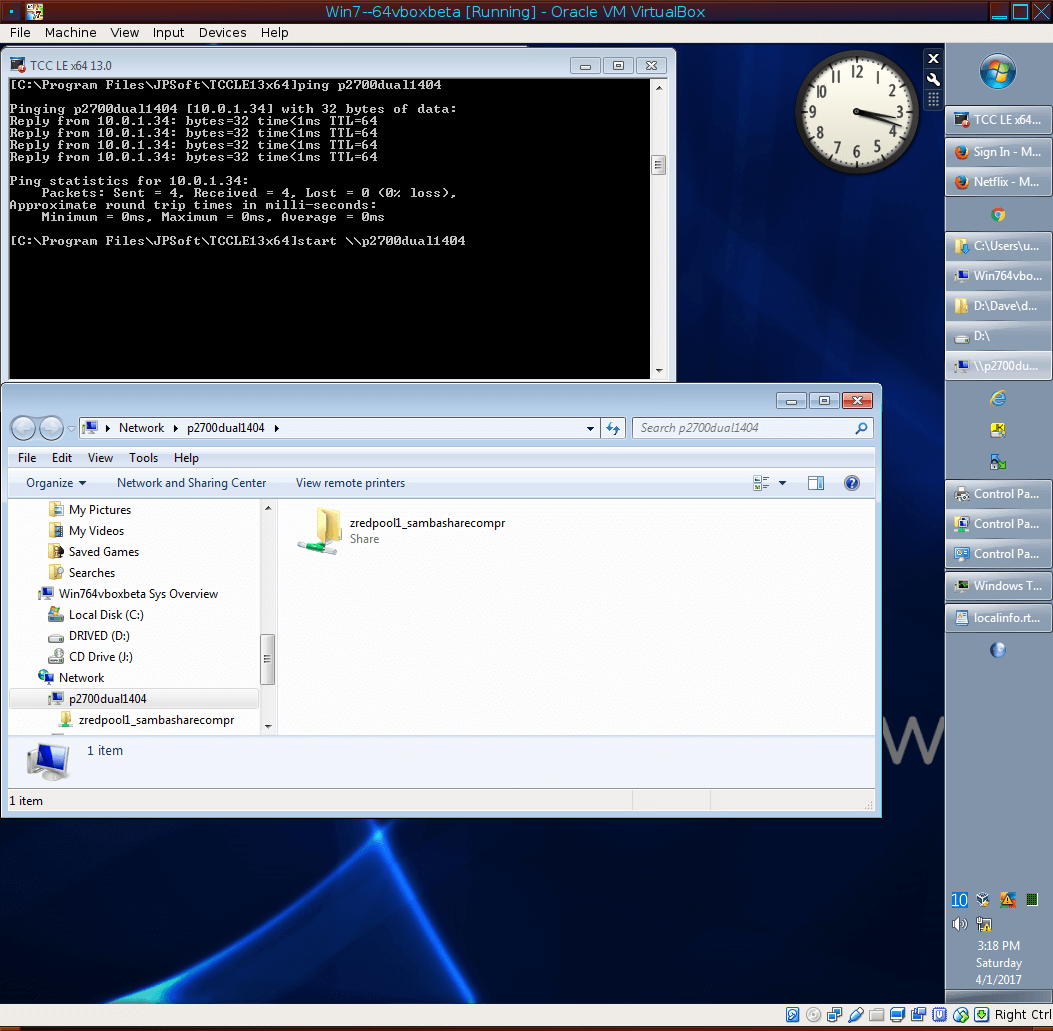1053x1031 pixels.
Task: Open the localinfo.rtf taskbar item
Action: click(x=999, y=618)
